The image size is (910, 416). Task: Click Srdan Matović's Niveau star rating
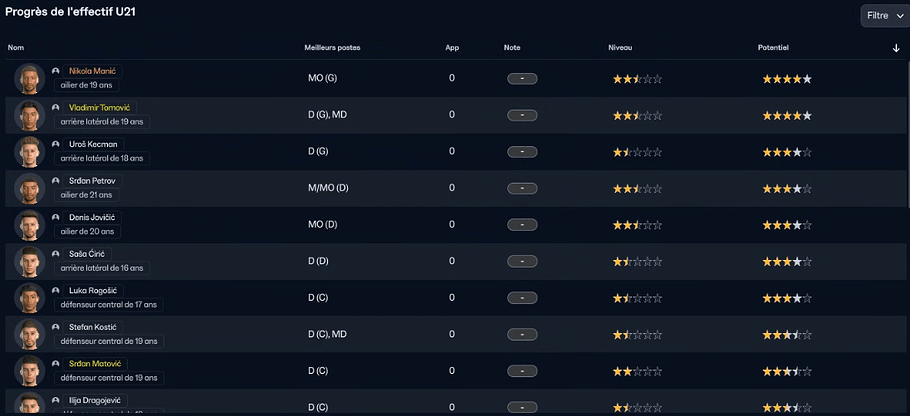coord(637,371)
